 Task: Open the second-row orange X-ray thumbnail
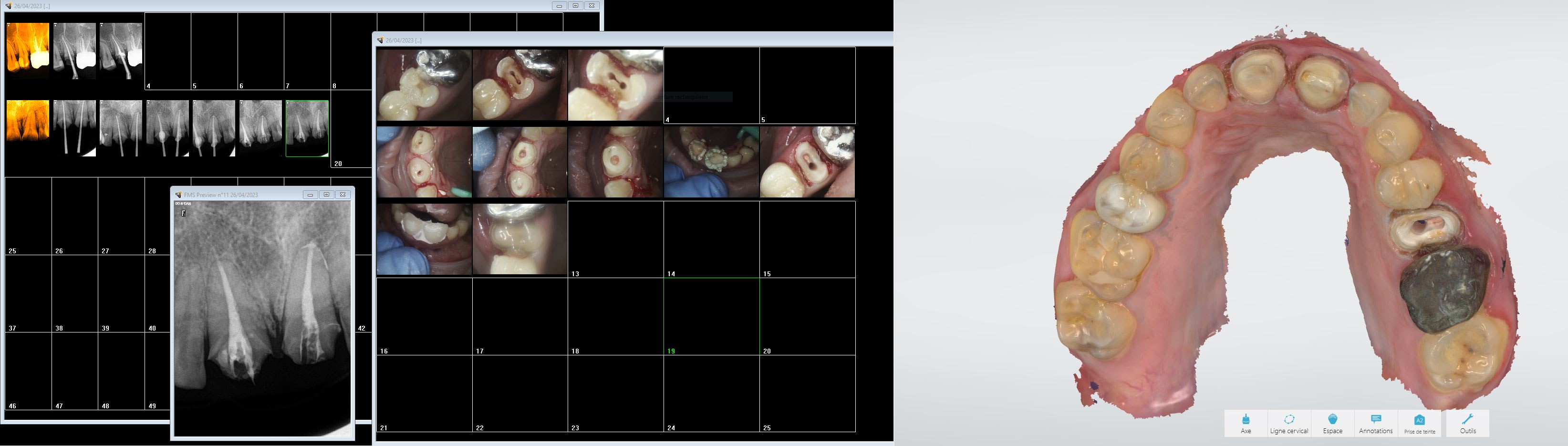coord(28,121)
